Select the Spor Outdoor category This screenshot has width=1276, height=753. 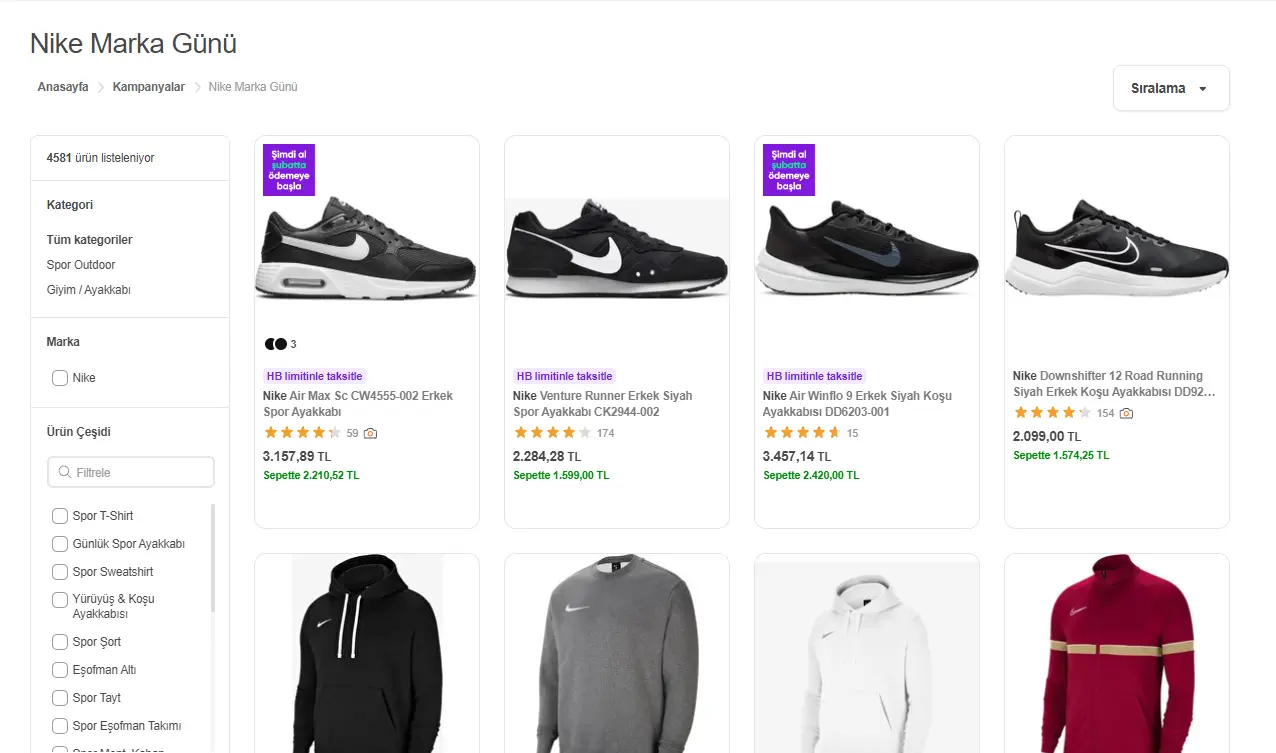pos(81,265)
